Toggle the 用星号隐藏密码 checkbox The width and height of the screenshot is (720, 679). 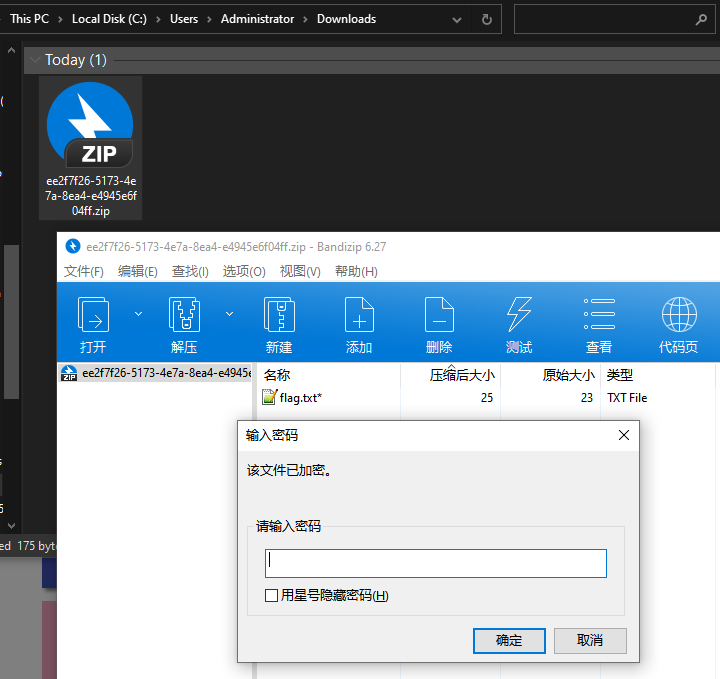tap(271, 595)
